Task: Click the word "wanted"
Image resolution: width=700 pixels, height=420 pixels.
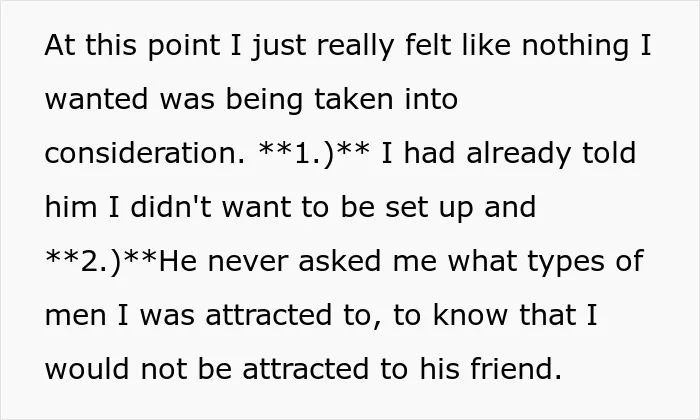Action: click(x=96, y=99)
